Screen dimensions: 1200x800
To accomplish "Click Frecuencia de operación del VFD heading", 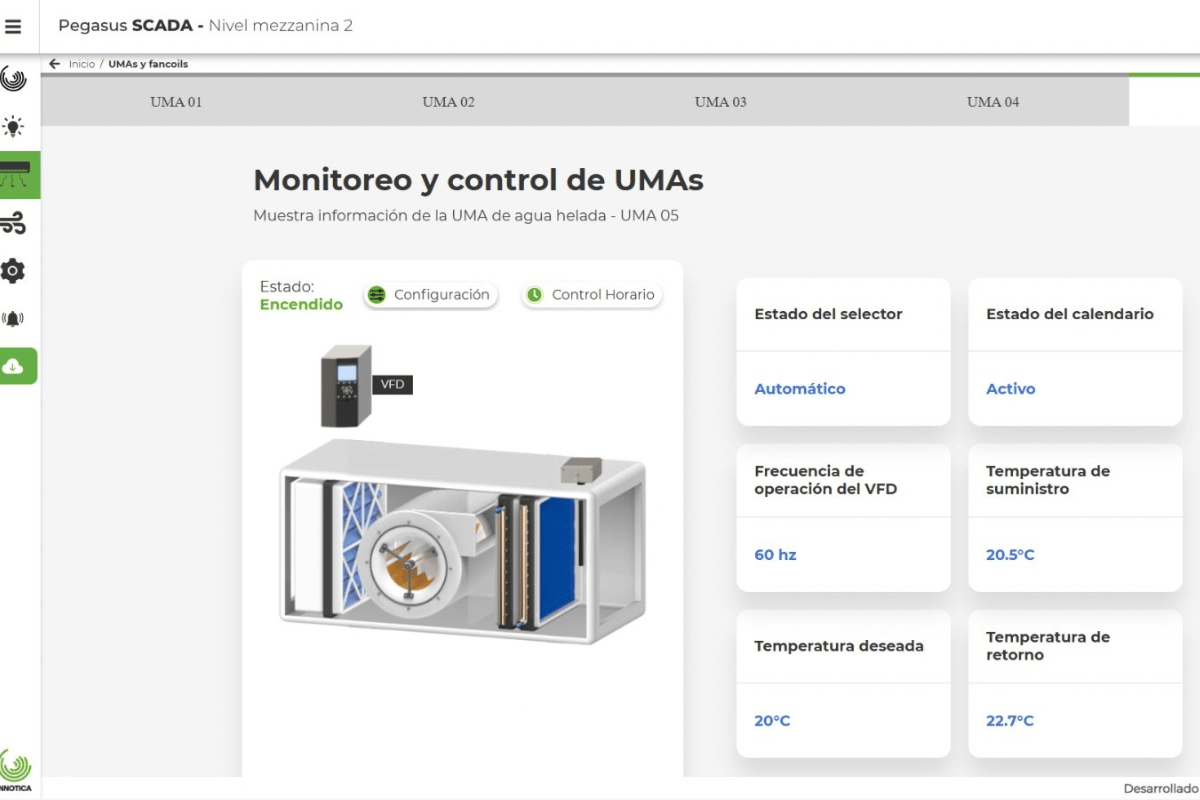I will [826, 480].
